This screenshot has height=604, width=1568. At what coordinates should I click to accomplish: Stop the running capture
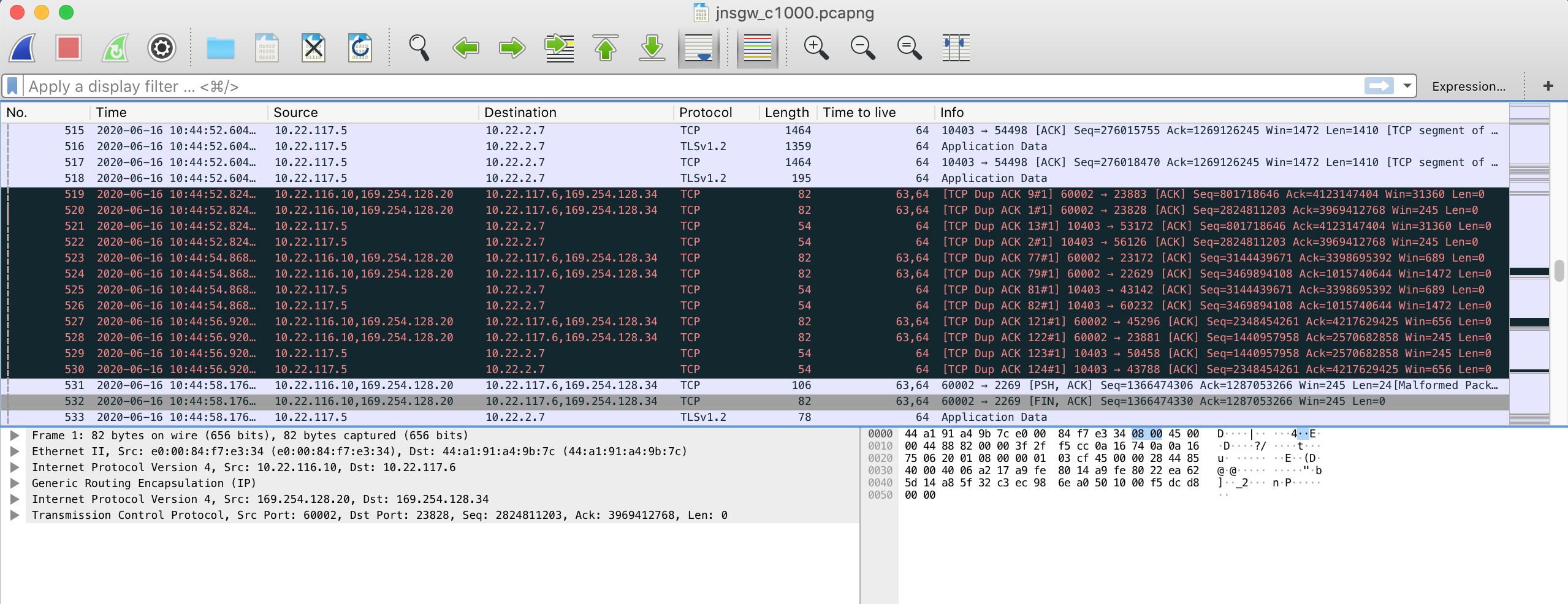click(68, 48)
